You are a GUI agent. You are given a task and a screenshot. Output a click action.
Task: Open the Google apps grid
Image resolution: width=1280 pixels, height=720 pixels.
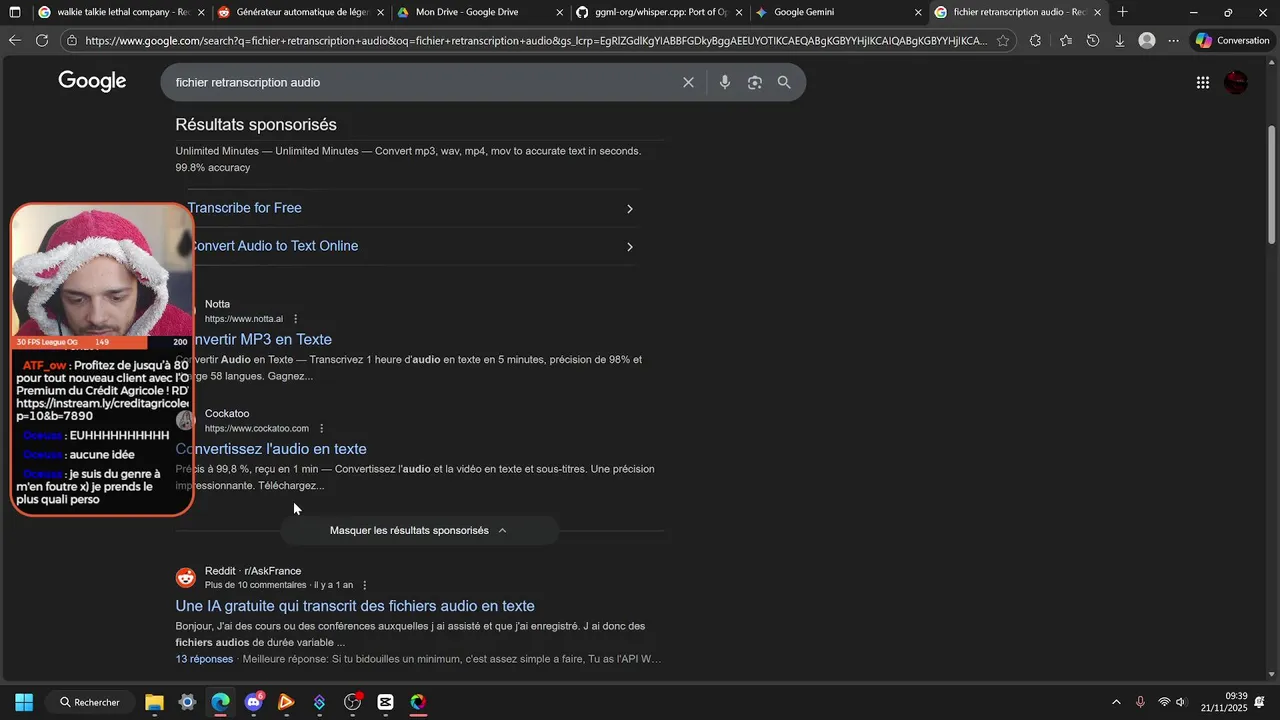click(x=1203, y=83)
